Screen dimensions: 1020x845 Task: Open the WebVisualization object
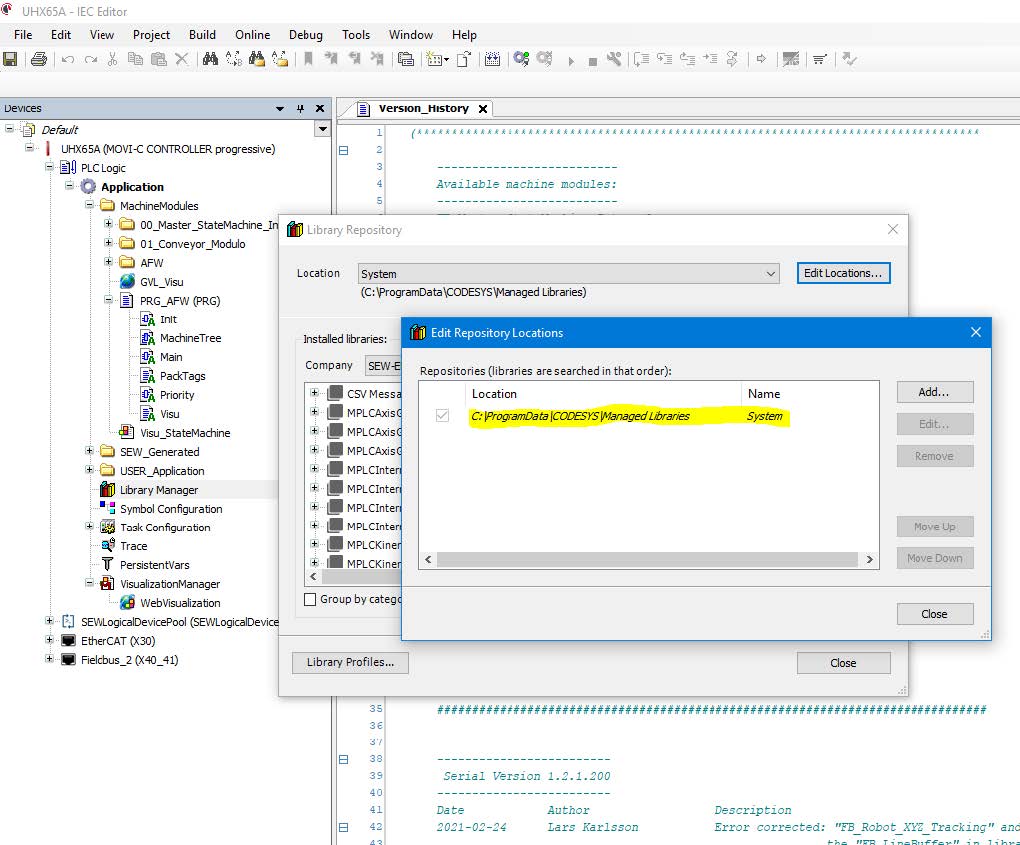click(x=179, y=603)
